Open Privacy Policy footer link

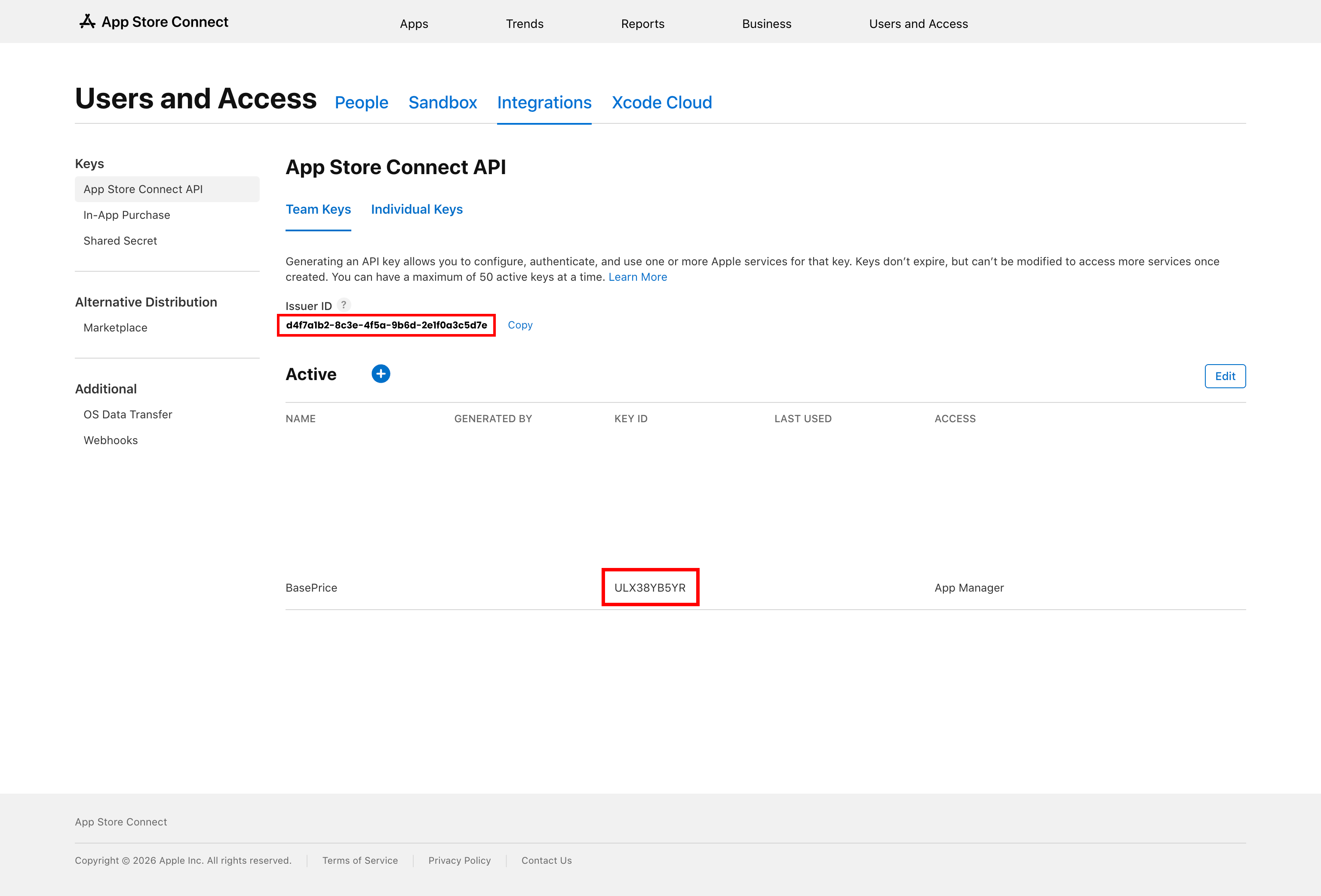pyautogui.click(x=459, y=860)
